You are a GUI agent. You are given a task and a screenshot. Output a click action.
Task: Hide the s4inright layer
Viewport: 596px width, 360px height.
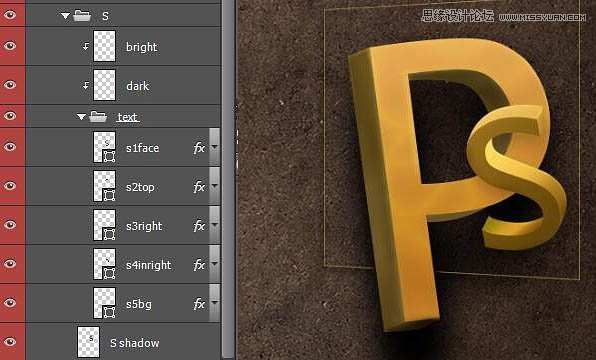tap(10, 264)
